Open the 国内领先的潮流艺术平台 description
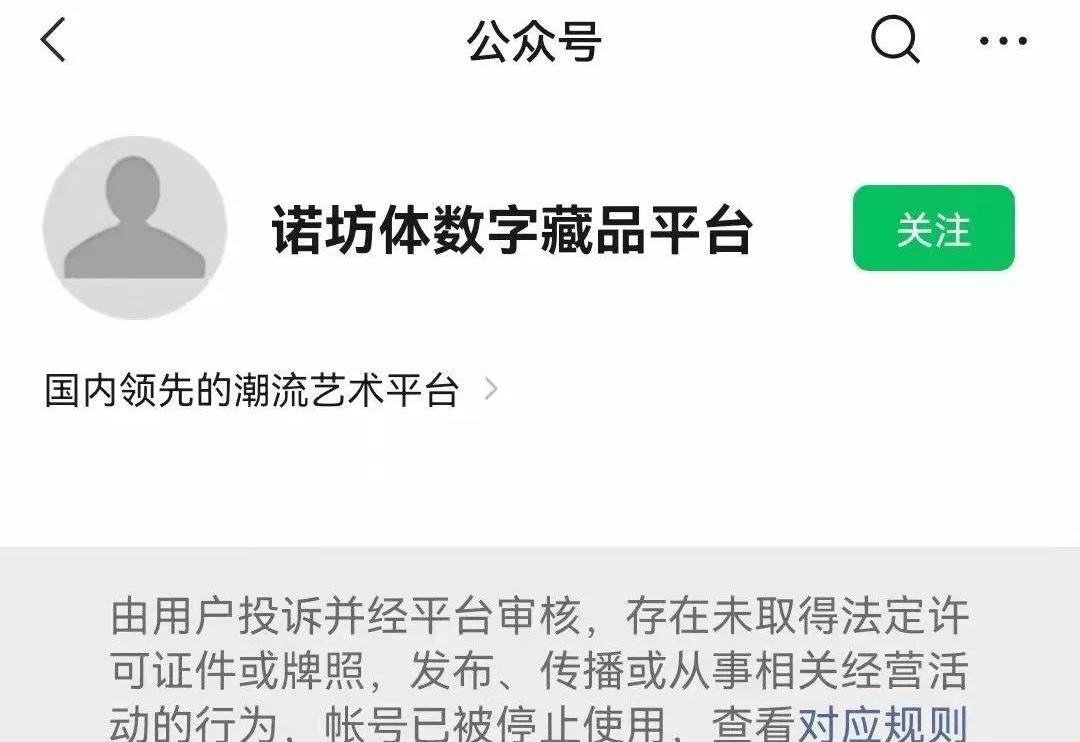The width and height of the screenshot is (1080, 742). tap(251, 390)
